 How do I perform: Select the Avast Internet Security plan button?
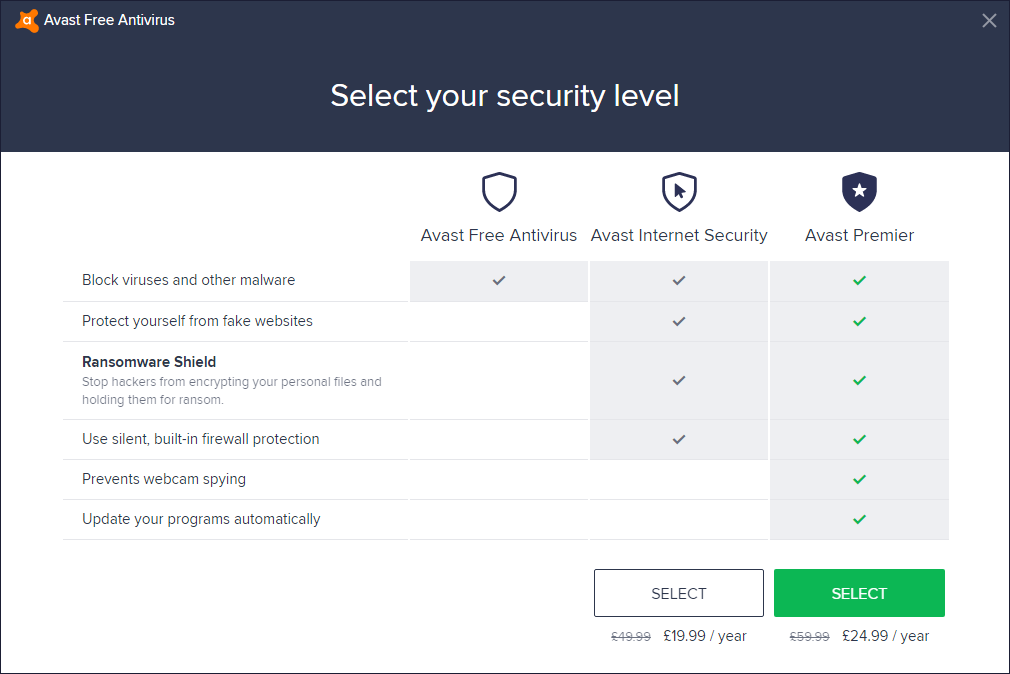click(x=679, y=593)
